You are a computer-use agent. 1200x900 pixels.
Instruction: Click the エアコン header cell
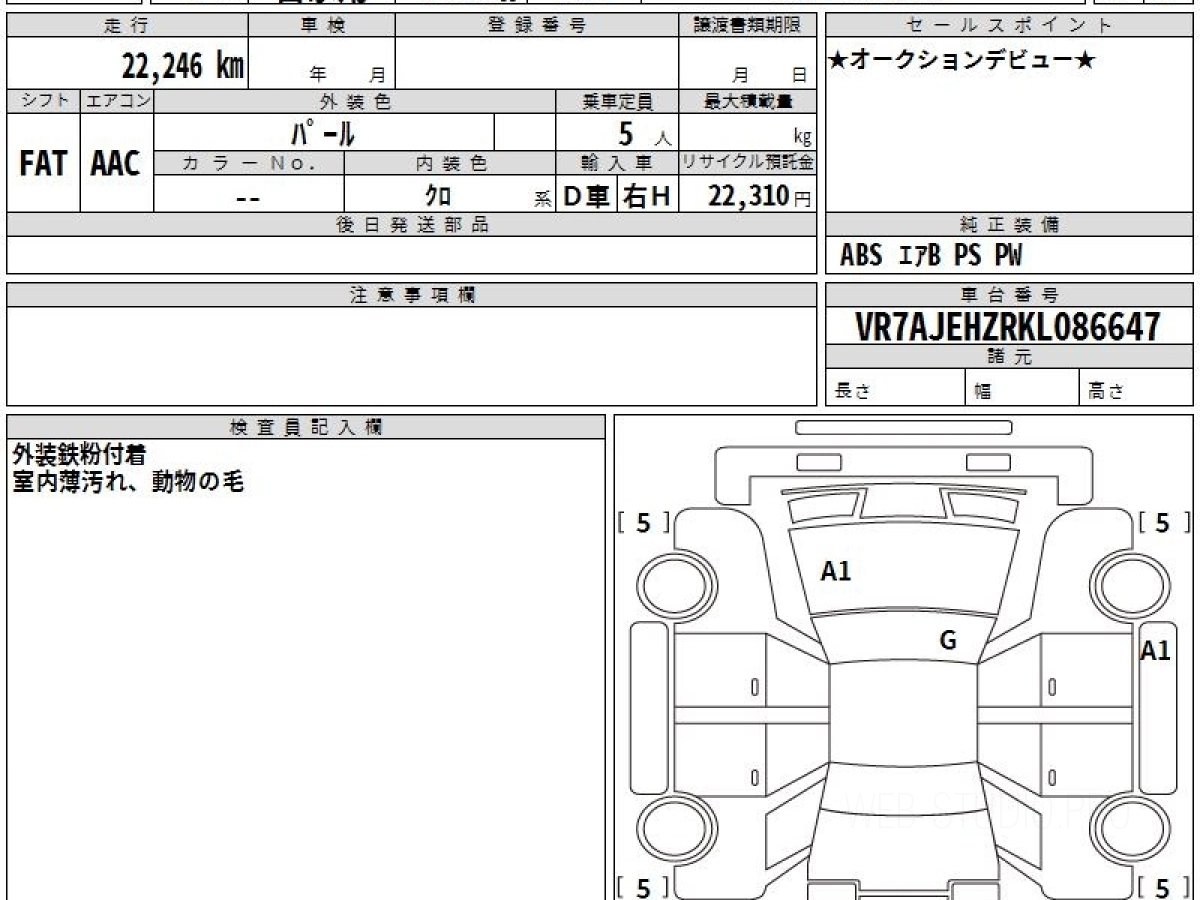117,101
